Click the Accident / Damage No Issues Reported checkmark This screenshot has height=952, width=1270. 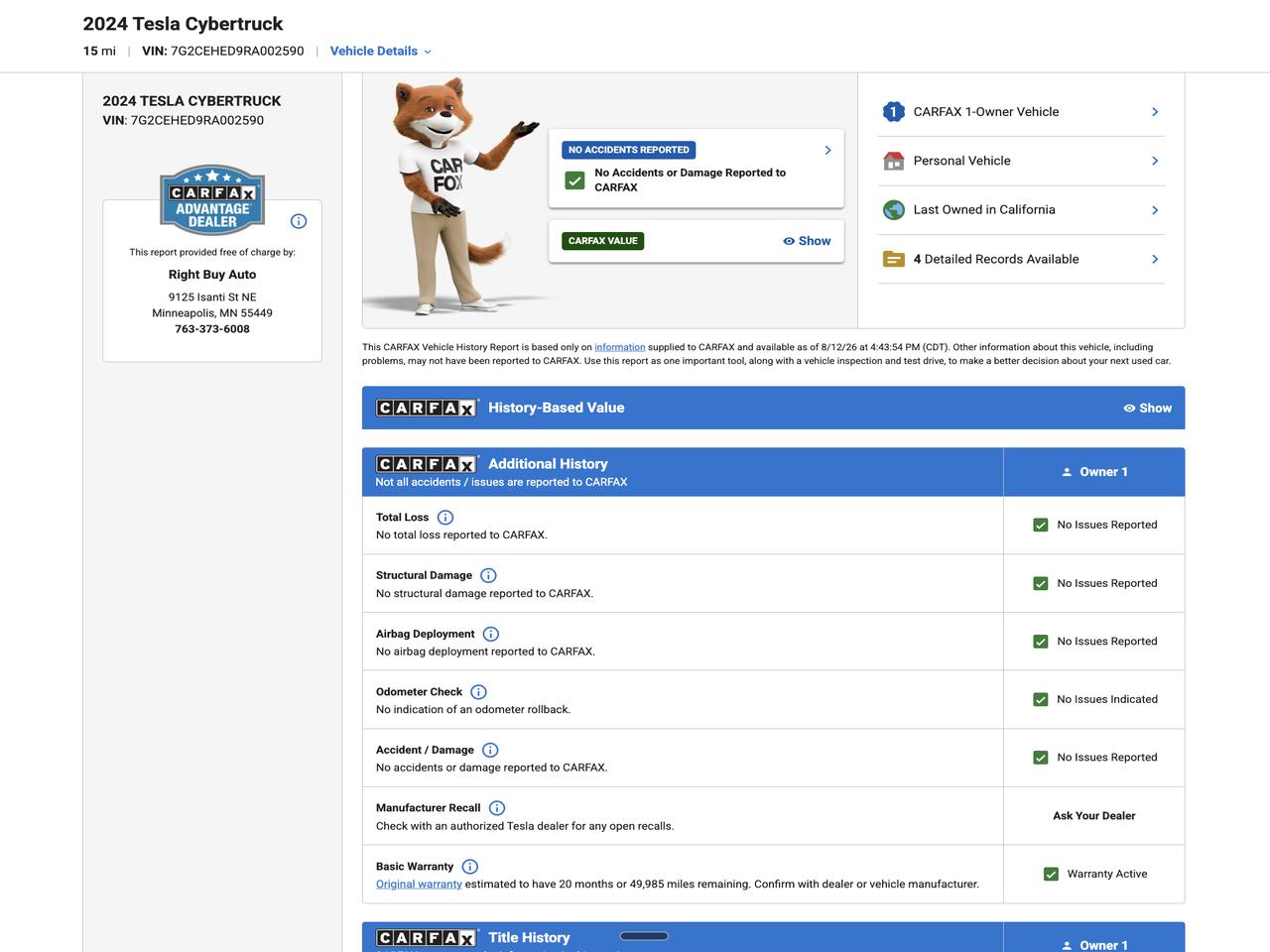(x=1041, y=758)
